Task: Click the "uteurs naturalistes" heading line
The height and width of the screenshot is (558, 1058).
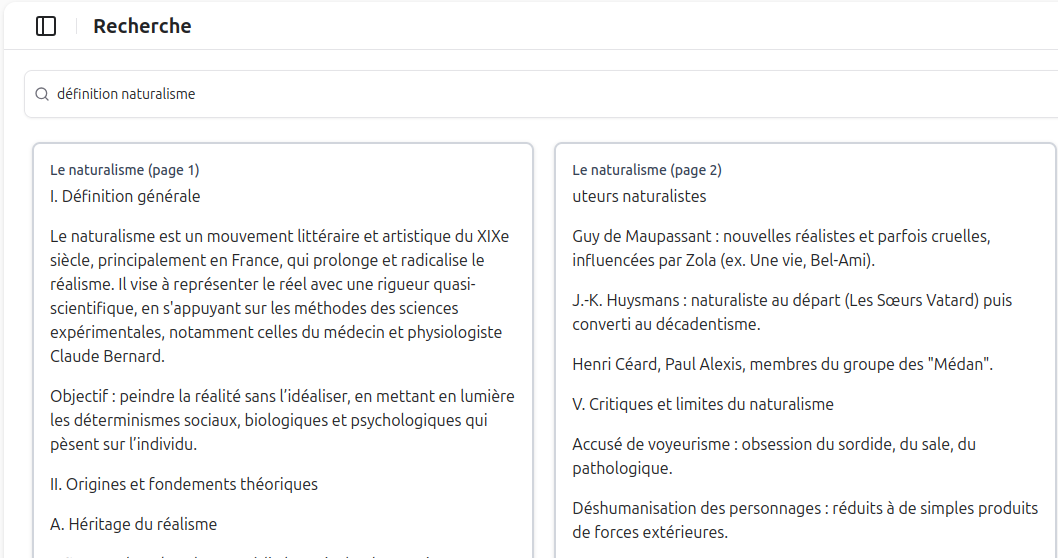Action: [x=639, y=196]
